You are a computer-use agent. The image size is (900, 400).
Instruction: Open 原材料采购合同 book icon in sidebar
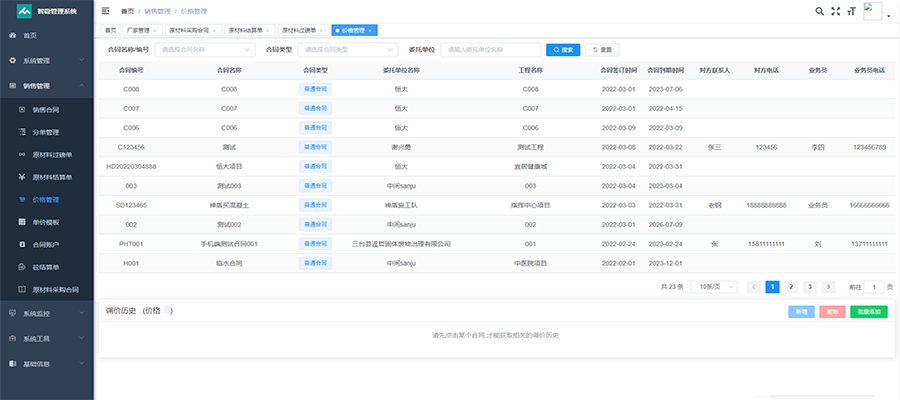click(22, 290)
